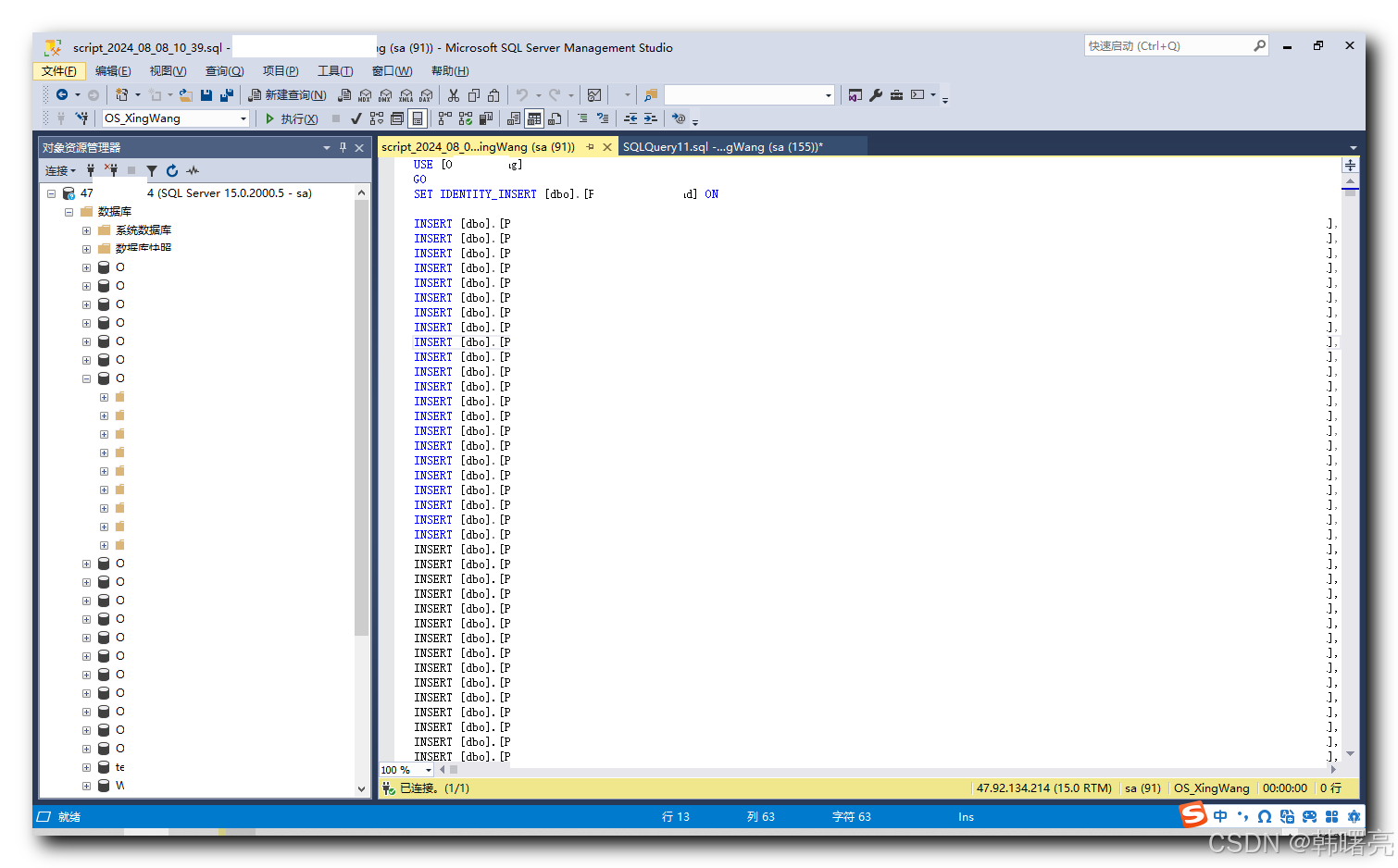Image resolution: width=1398 pixels, height=868 pixels.
Task: Click the 执行(X) execute button
Action: [292, 118]
